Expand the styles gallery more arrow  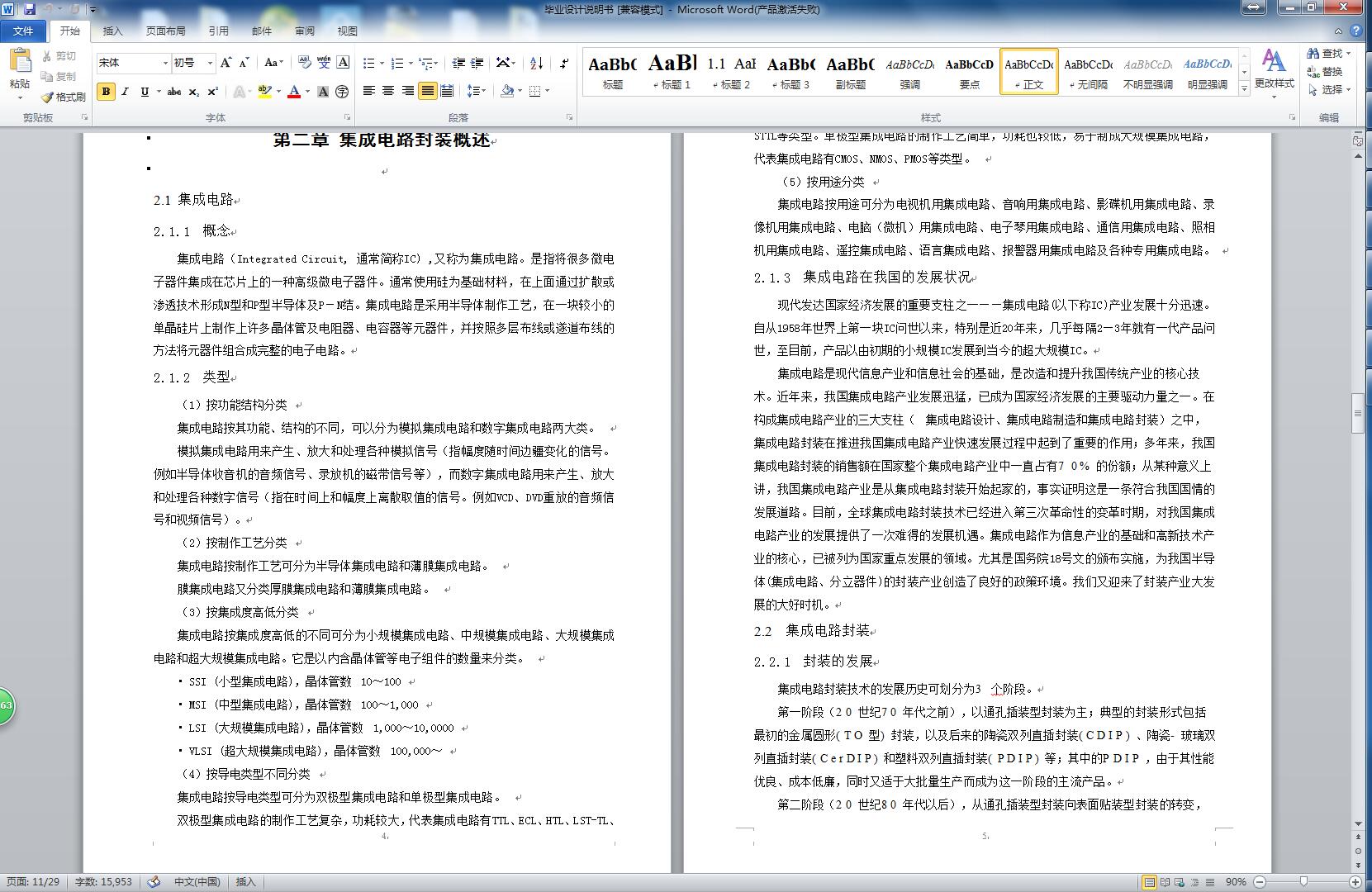[1244, 88]
